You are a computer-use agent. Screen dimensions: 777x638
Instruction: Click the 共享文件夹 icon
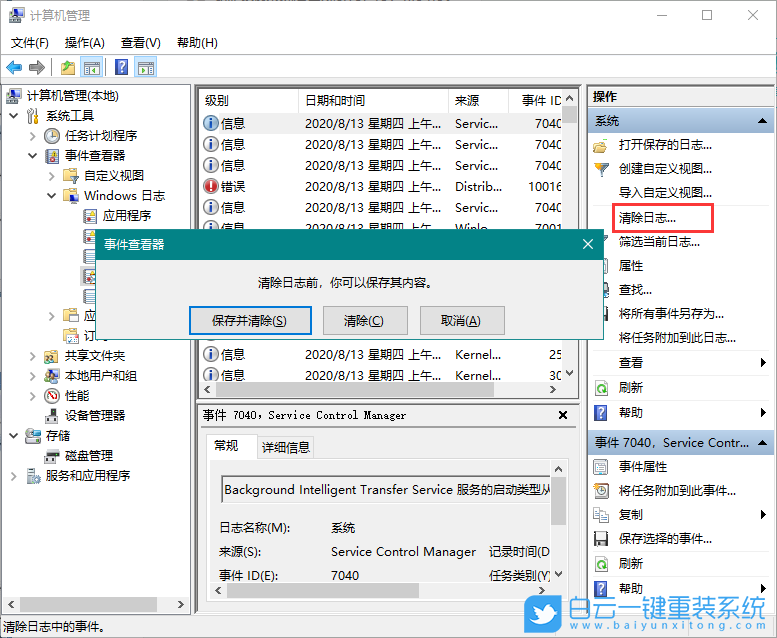[52, 356]
